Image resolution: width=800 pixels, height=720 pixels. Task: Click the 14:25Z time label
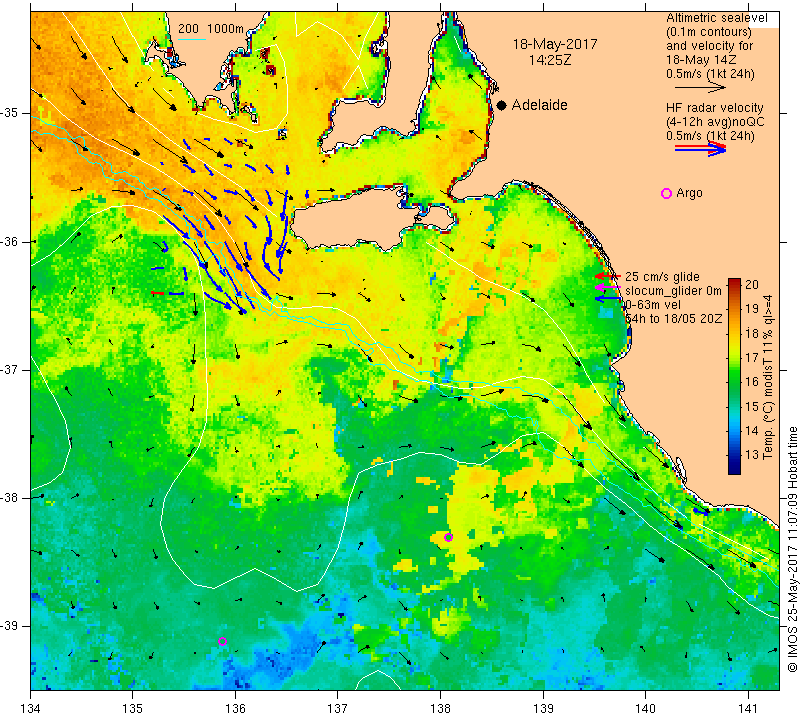point(550,60)
